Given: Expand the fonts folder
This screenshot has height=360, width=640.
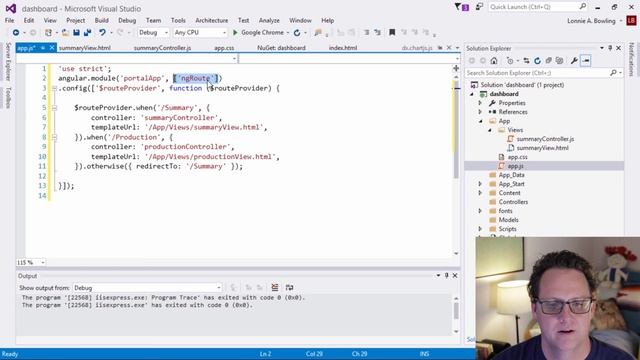Looking at the screenshot, I should pos(480,211).
